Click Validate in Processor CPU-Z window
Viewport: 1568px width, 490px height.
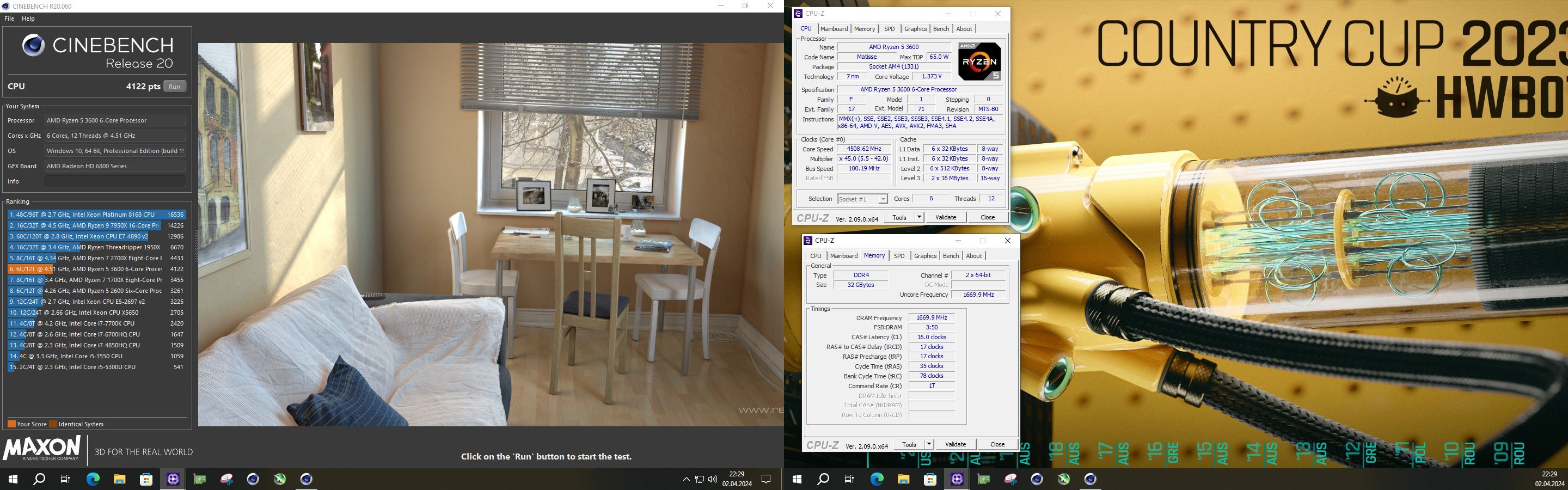click(945, 217)
